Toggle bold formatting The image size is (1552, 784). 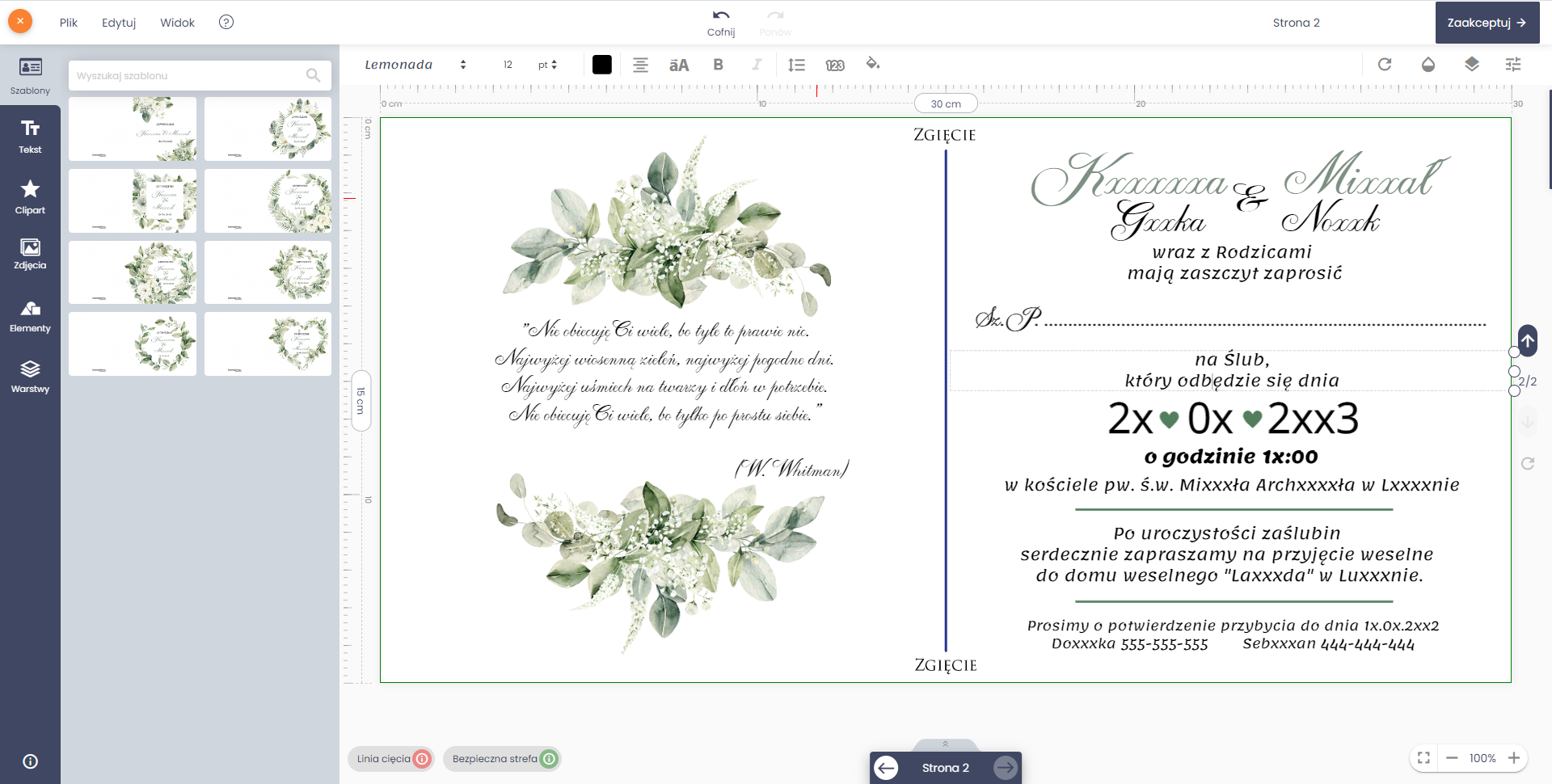click(x=718, y=65)
